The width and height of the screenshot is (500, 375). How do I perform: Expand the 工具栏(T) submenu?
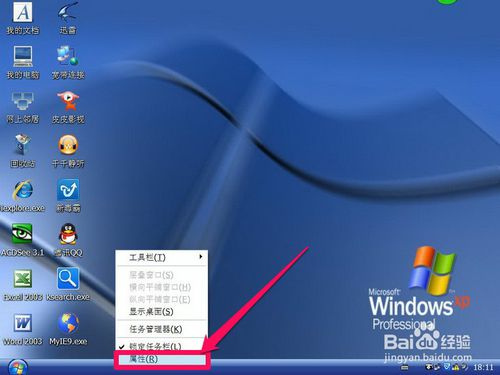pos(162,257)
